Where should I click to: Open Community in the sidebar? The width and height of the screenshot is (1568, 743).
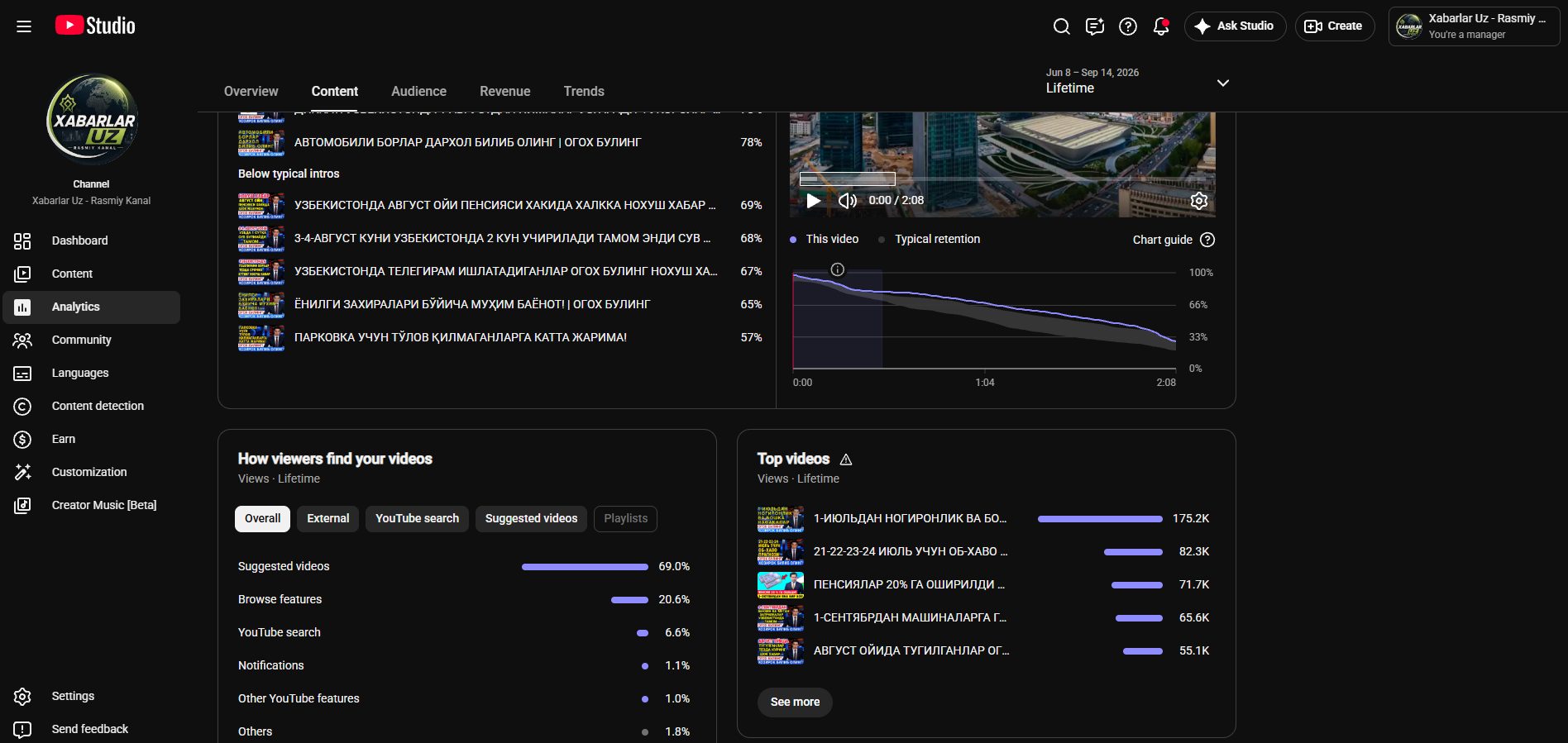[x=91, y=340]
